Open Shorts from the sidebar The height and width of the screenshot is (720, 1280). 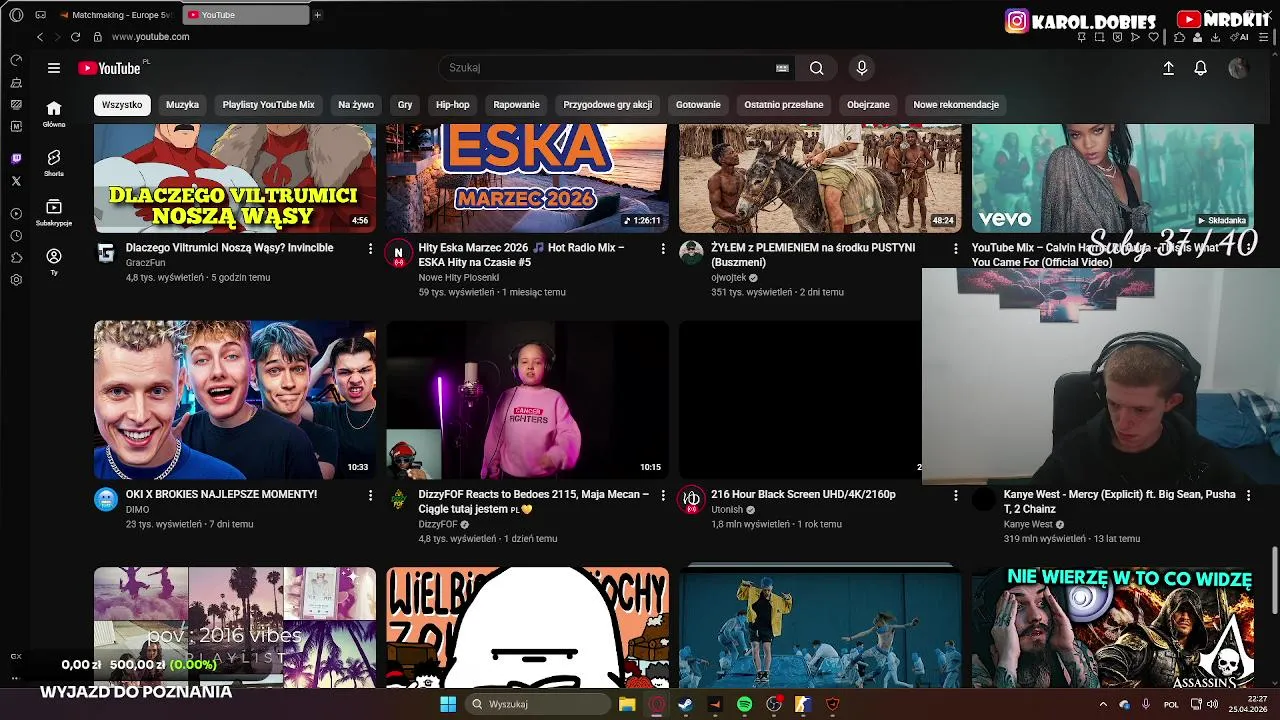[54, 163]
